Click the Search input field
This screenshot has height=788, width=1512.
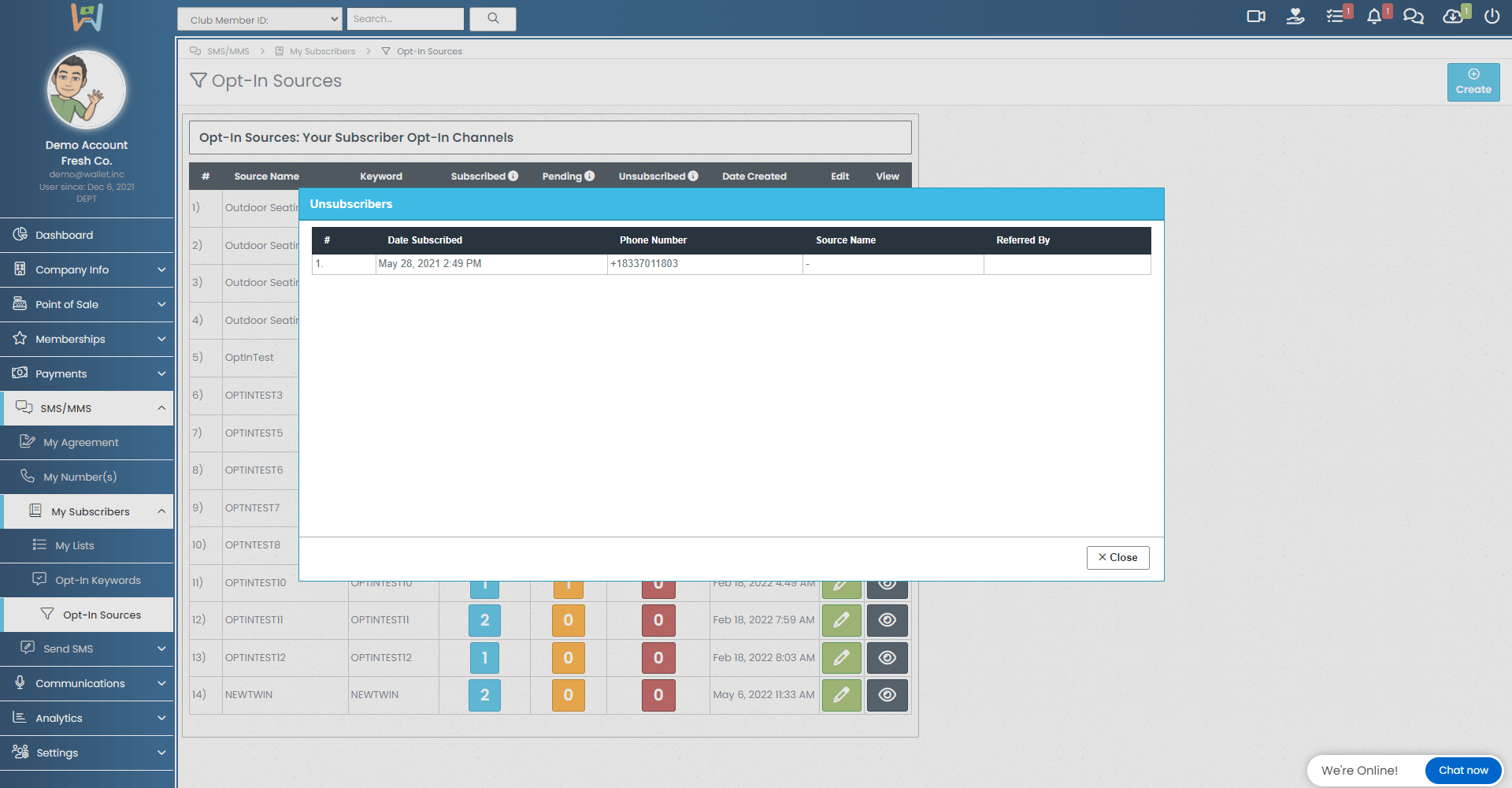point(405,19)
